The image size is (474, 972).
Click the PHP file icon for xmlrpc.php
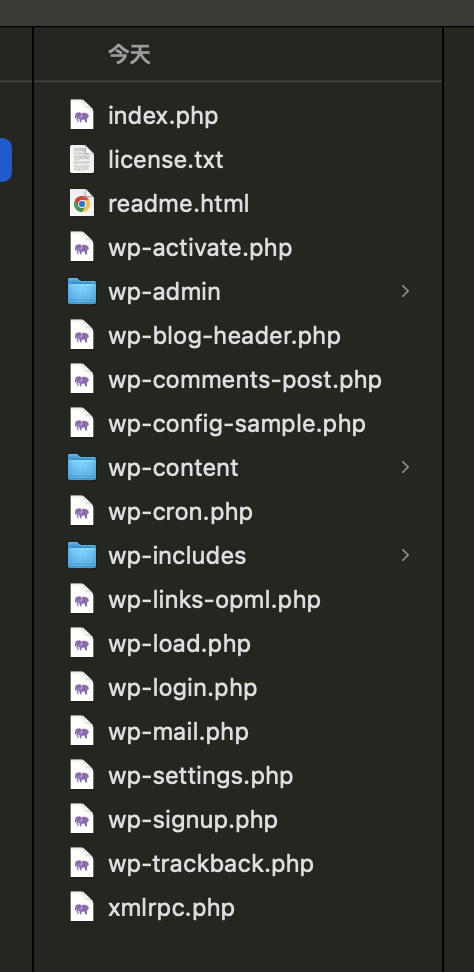point(82,908)
